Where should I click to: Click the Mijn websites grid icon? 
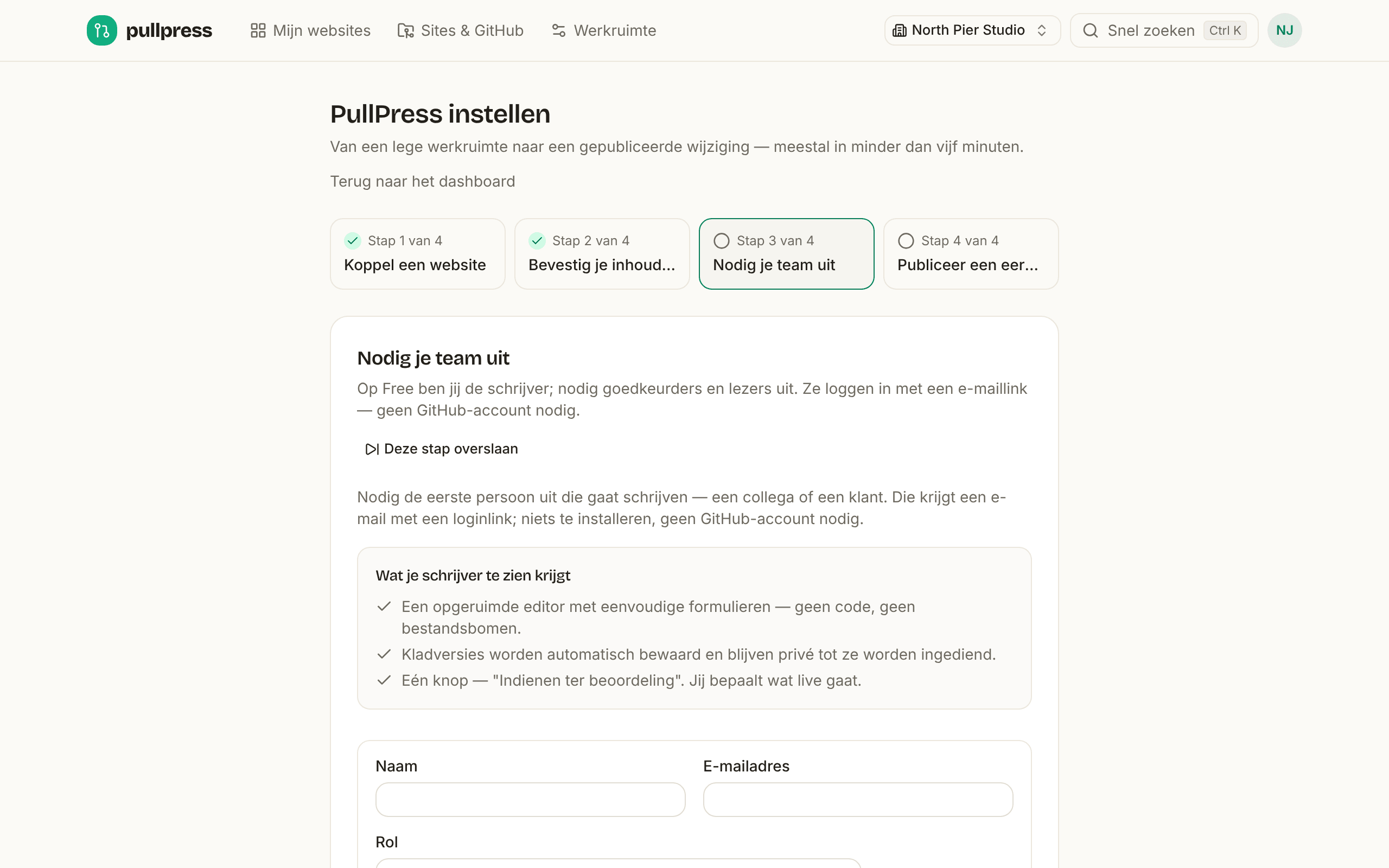click(258, 30)
